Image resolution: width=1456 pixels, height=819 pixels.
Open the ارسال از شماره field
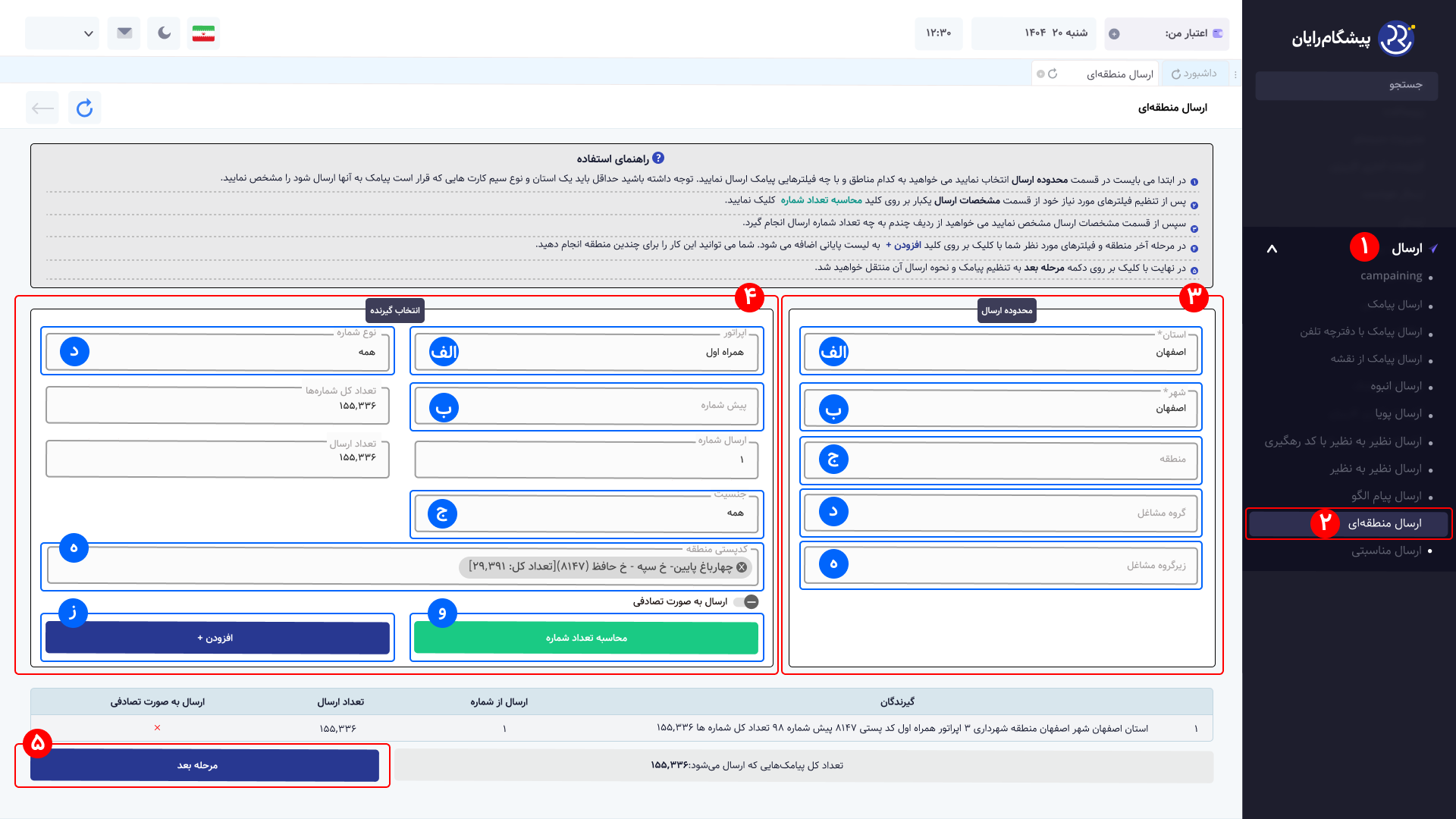click(x=586, y=459)
